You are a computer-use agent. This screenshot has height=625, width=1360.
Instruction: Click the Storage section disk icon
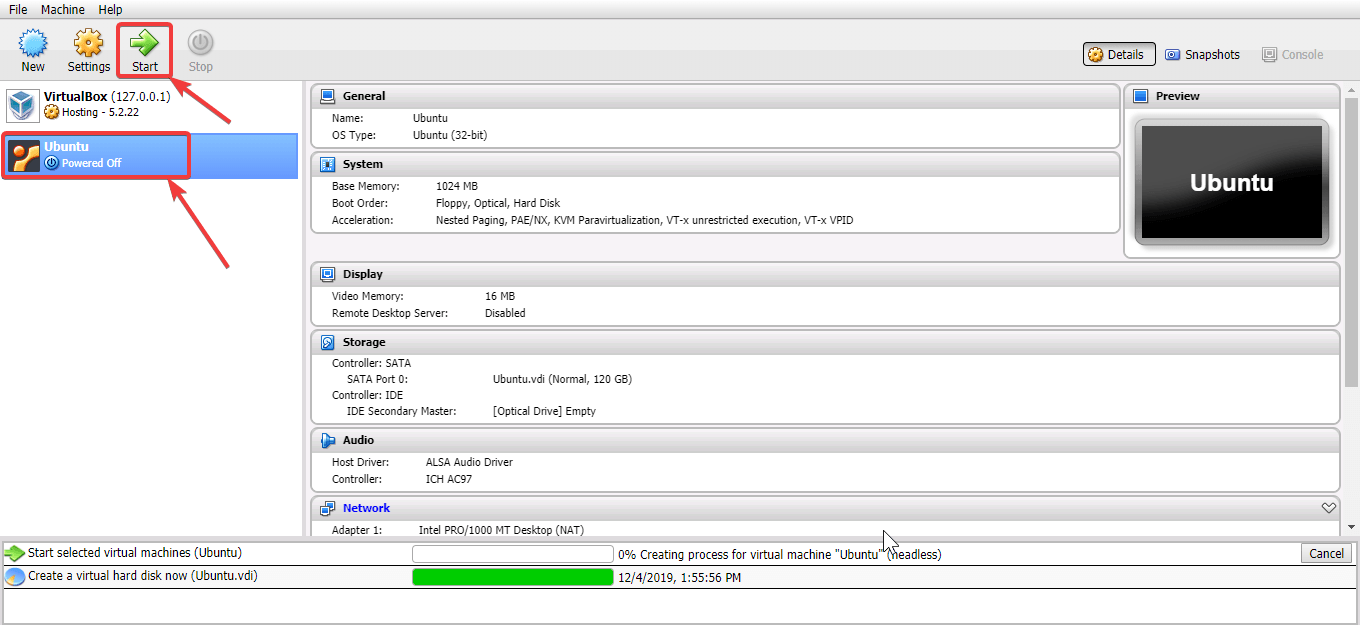pos(327,342)
